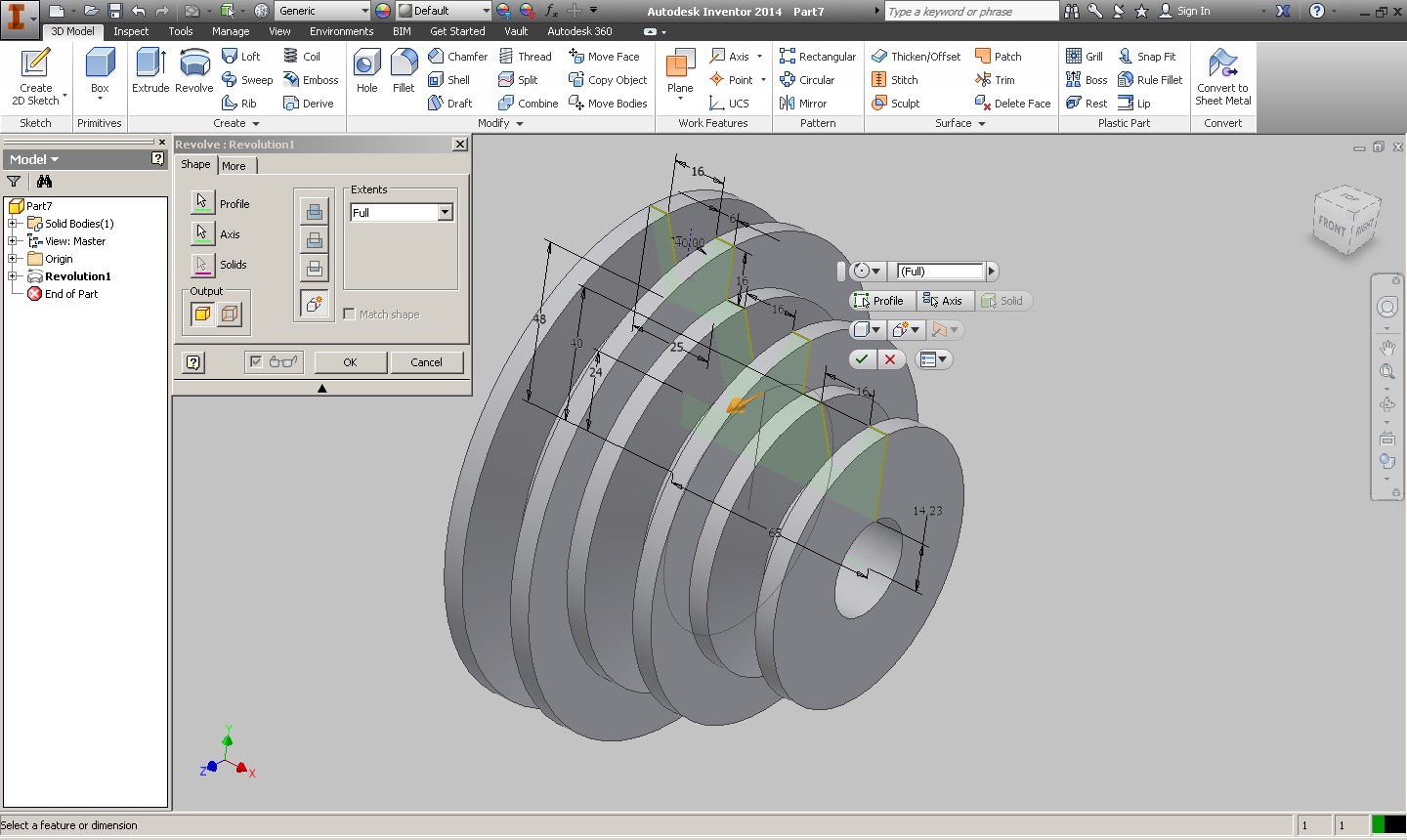Screen dimensions: 1407x840
Task: Click the Move Face tool
Action: point(604,57)
